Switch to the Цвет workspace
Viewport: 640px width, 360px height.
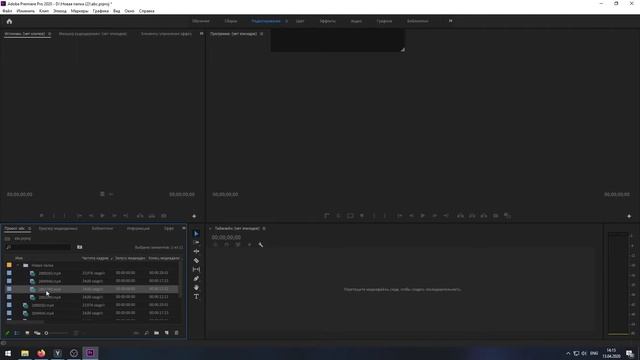(x=300, y=21)
